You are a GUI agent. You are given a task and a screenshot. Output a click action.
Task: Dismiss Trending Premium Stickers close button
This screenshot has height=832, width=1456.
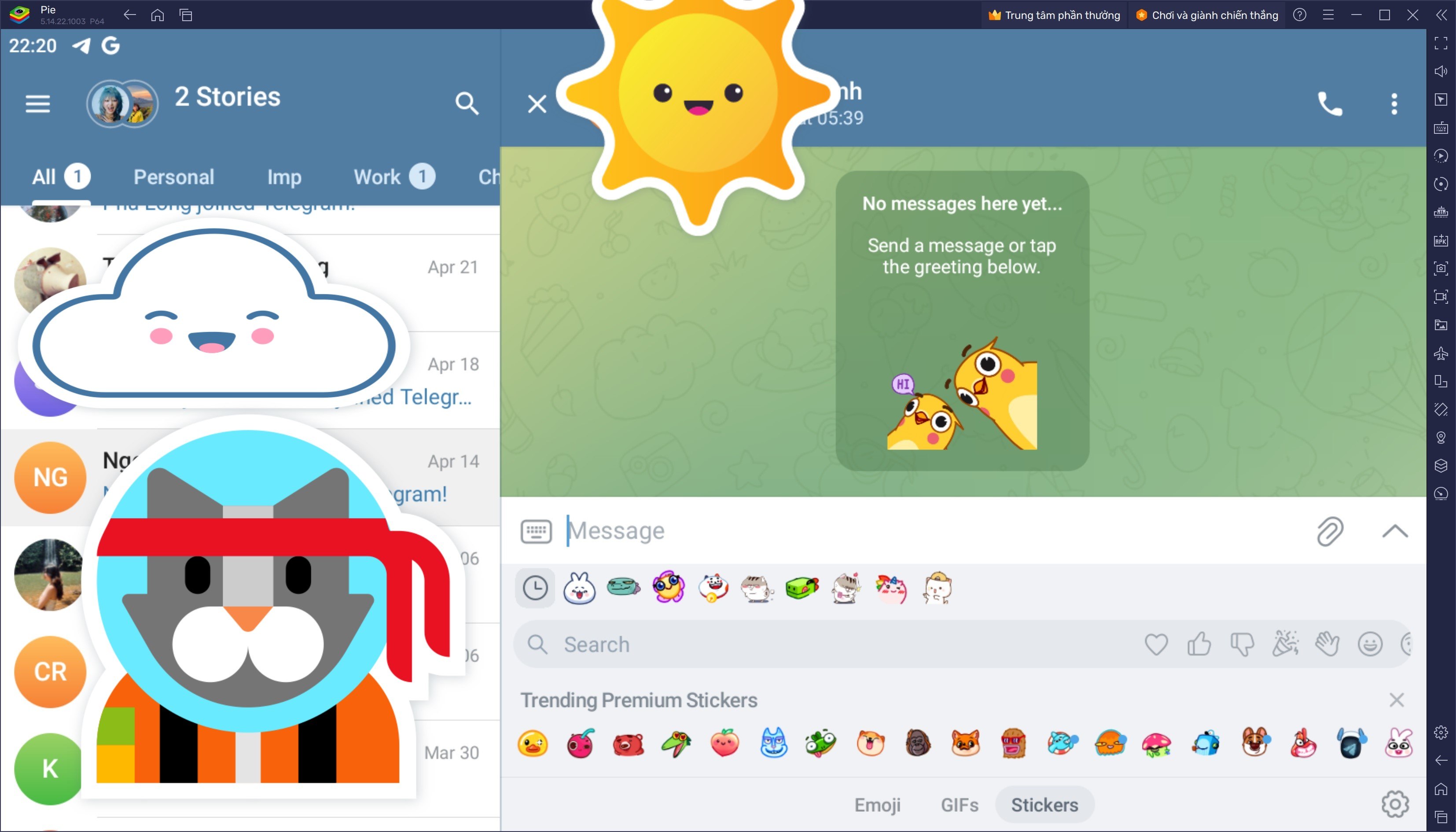1397,700
